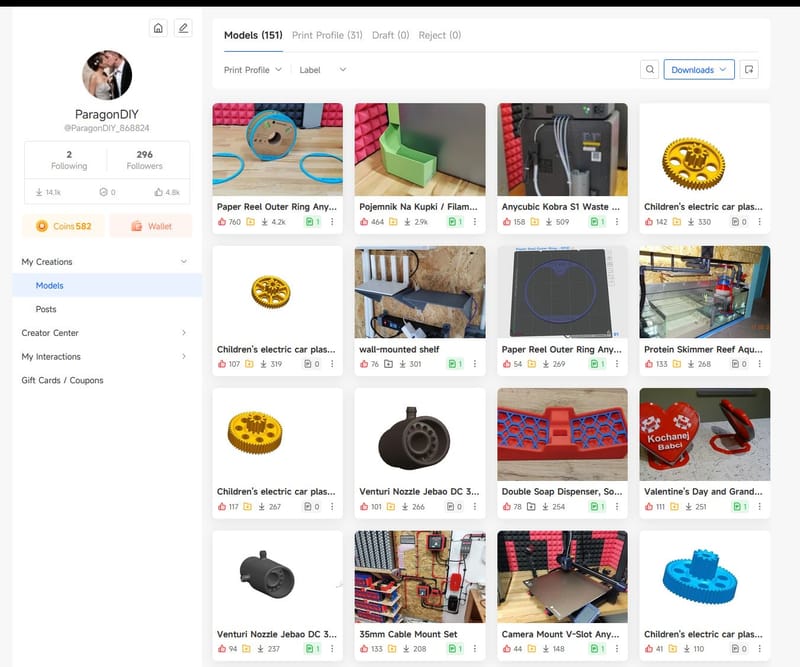Screen dimensions: 800x667
Task: Click the like icon on Valentine's Day card
Action: click(x=648, y=507)
